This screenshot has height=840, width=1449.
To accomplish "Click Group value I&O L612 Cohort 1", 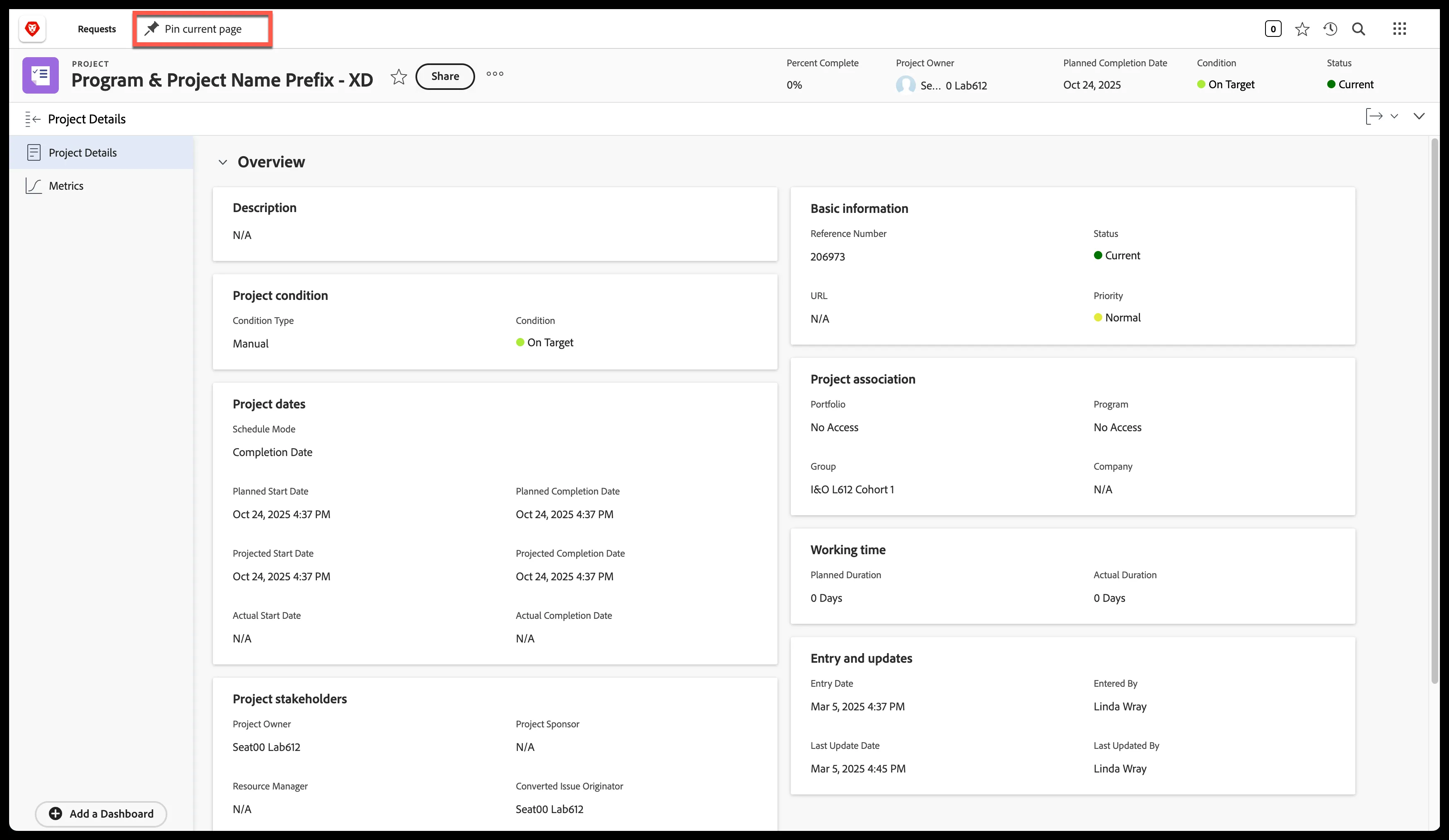I will (x=852, y=489).
